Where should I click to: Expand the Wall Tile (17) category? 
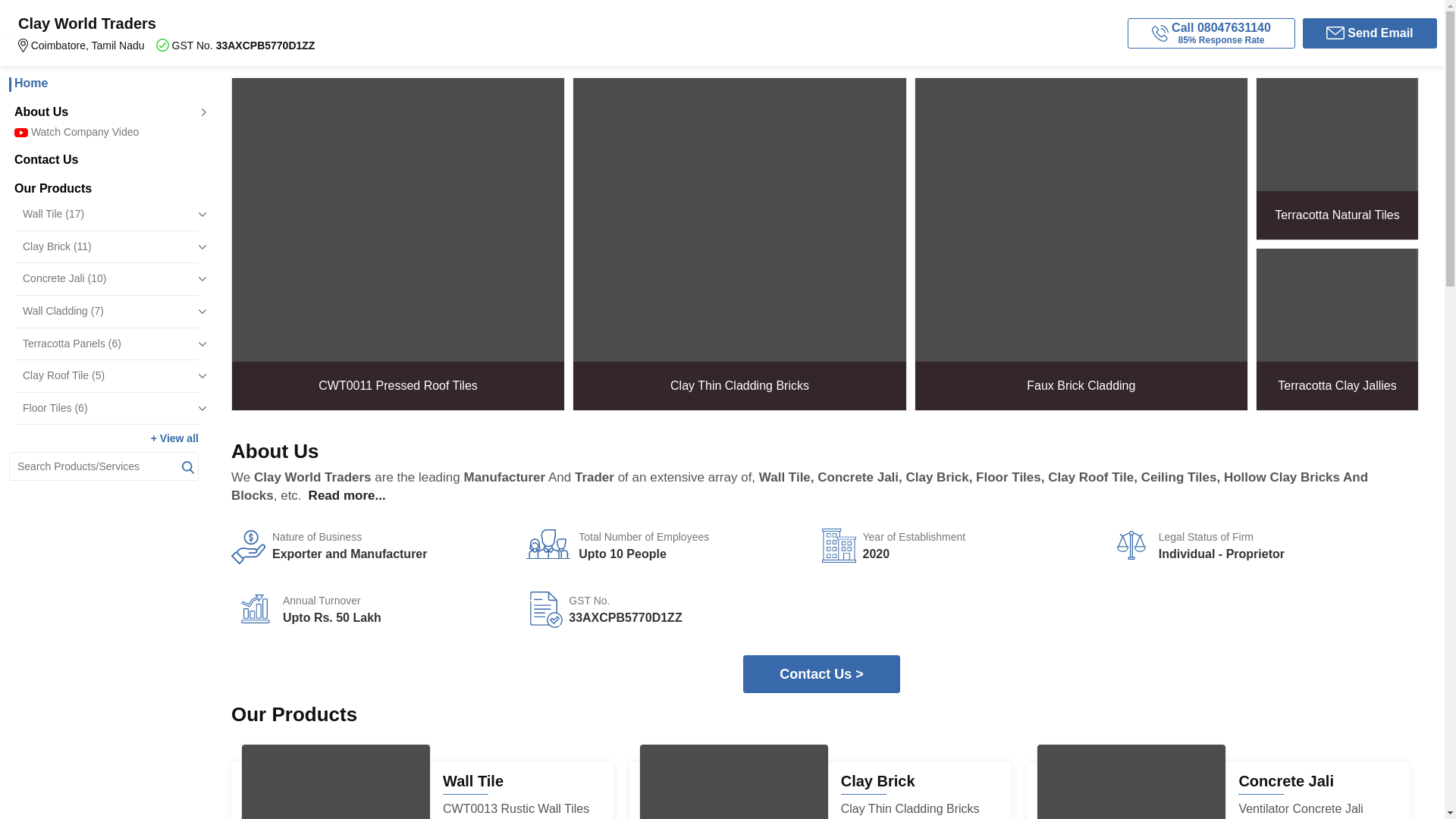202,215
